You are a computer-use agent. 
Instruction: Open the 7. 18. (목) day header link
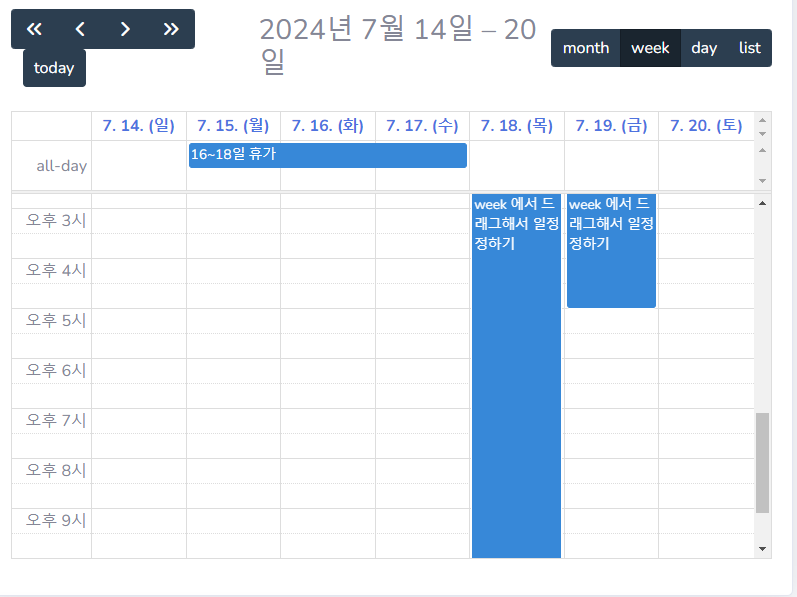(x=516, y=125)
